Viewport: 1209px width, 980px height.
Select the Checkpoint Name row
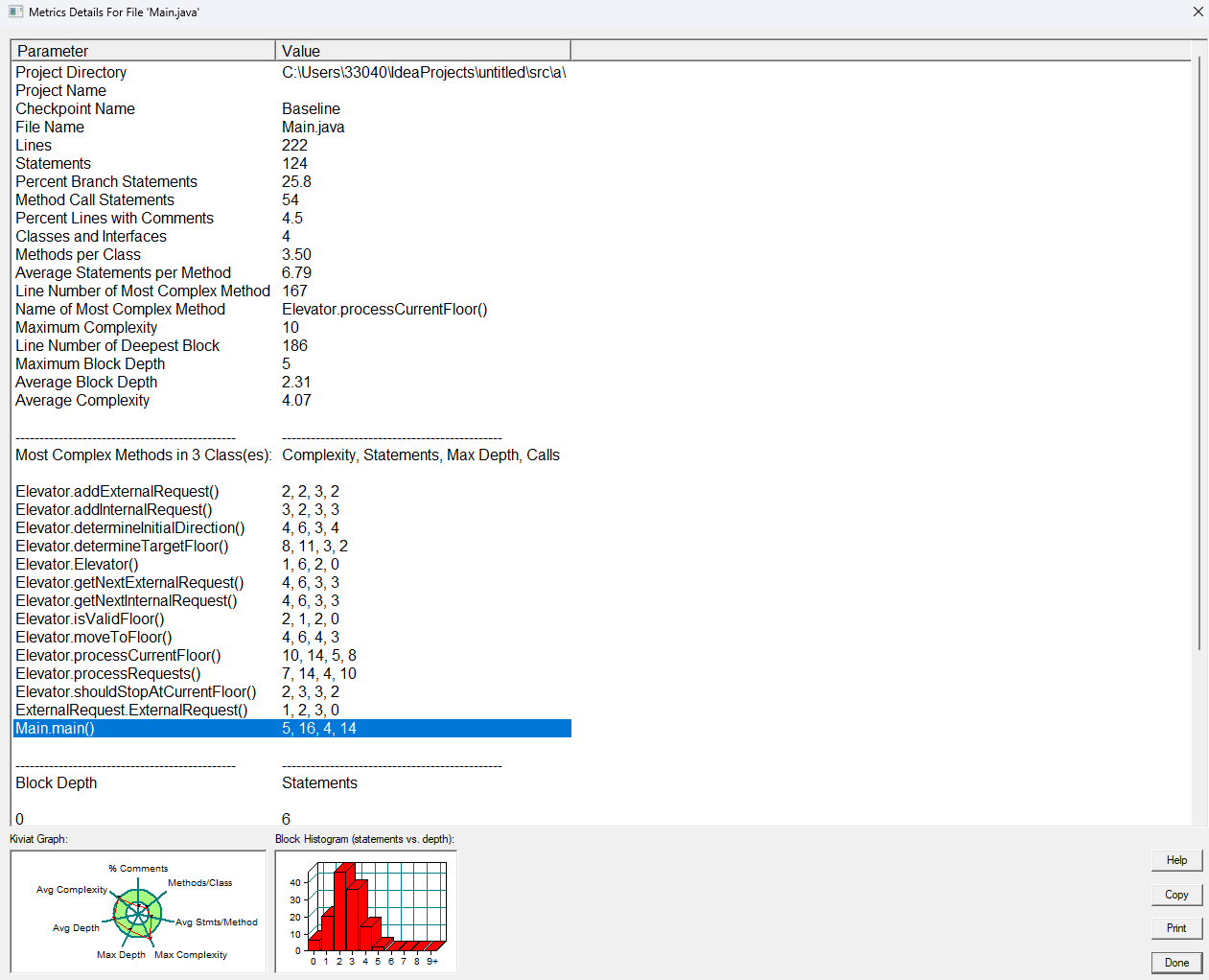tap(292, 109)
